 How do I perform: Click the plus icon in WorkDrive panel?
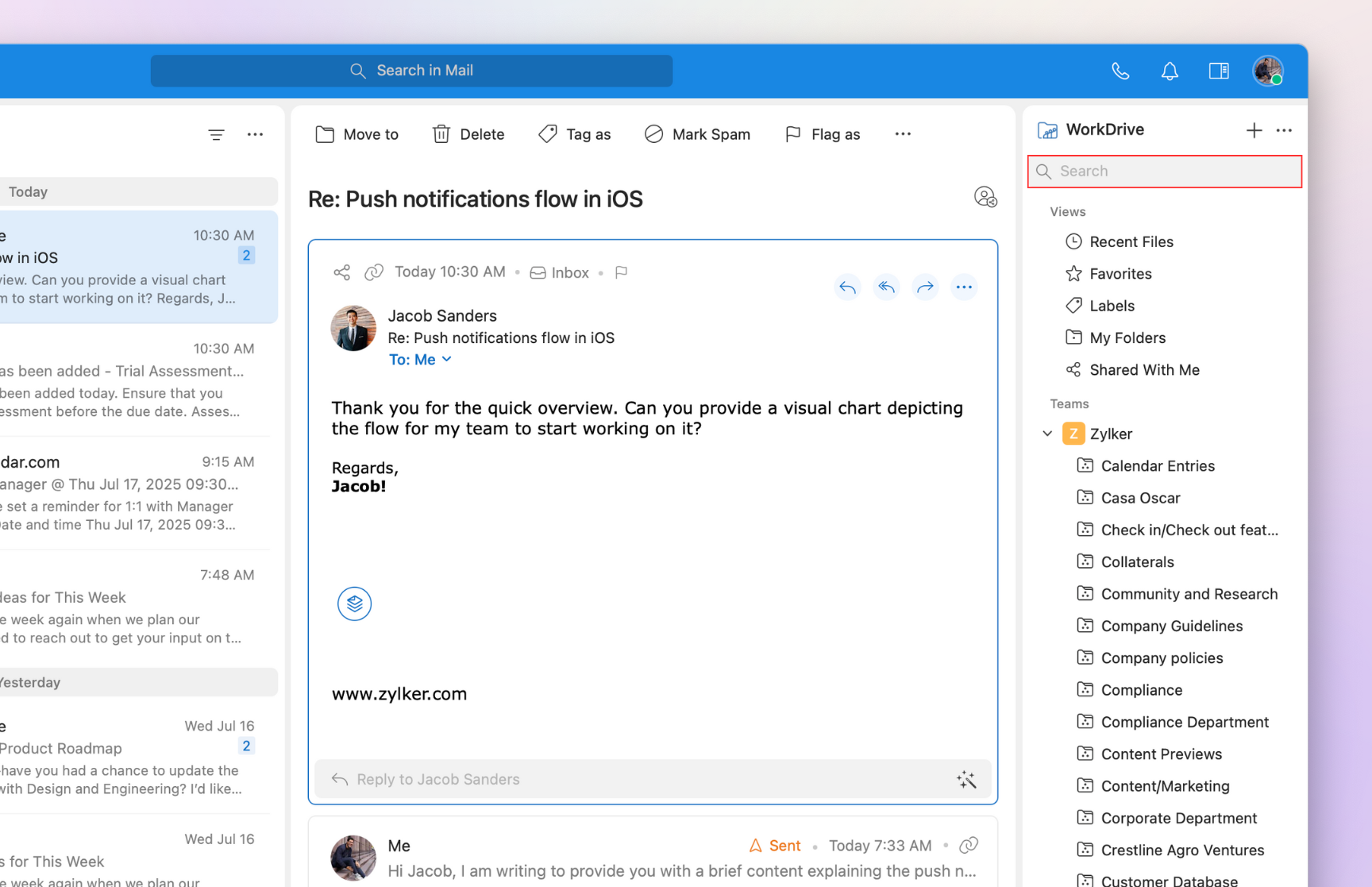(1254, 130)
